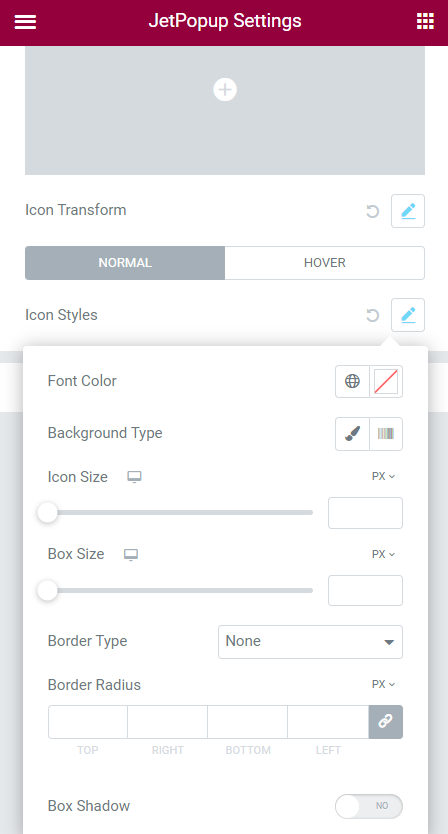This screenshot has width=448, height=834.
Task: Change Border Radius unit from PX
Action: coord(383,685)
